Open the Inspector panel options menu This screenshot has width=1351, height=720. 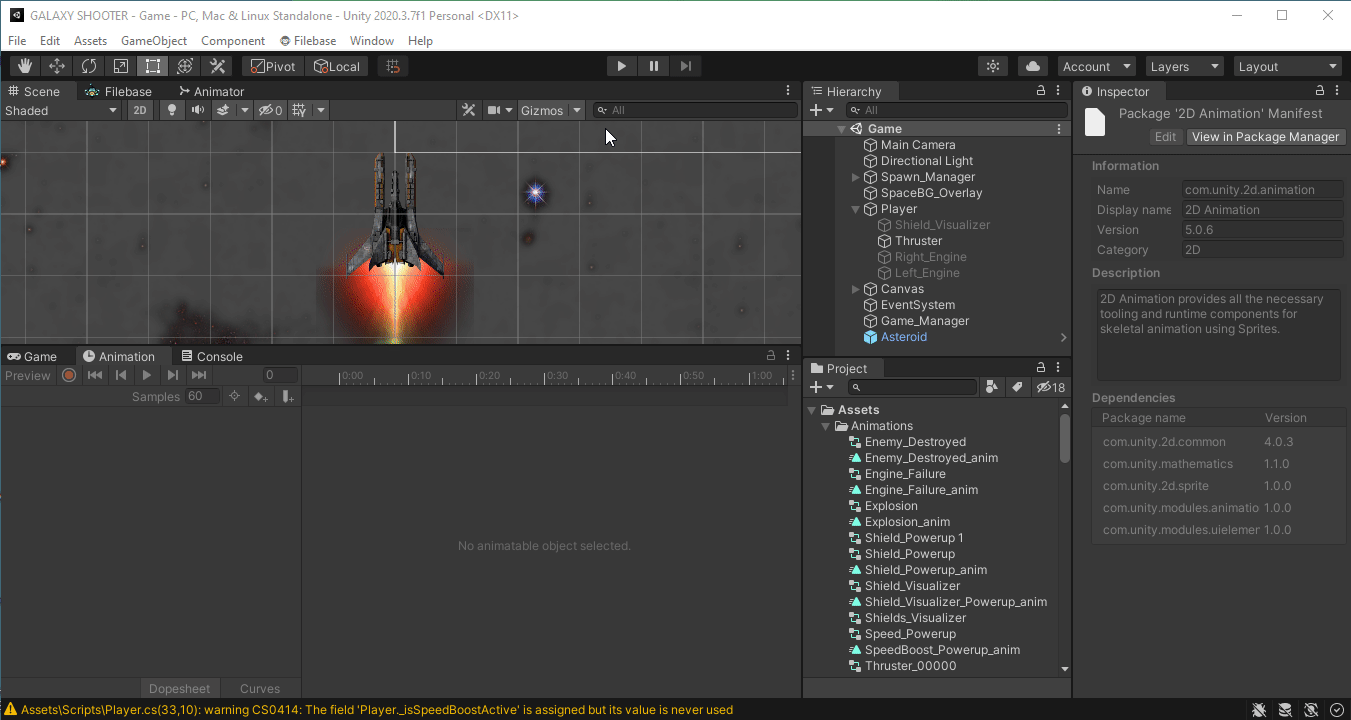1339,91
